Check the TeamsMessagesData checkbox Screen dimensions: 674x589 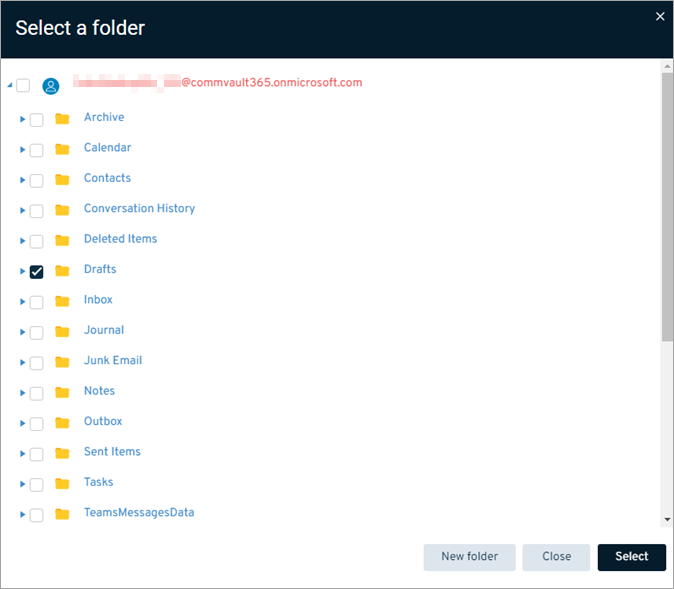(37, 515)
